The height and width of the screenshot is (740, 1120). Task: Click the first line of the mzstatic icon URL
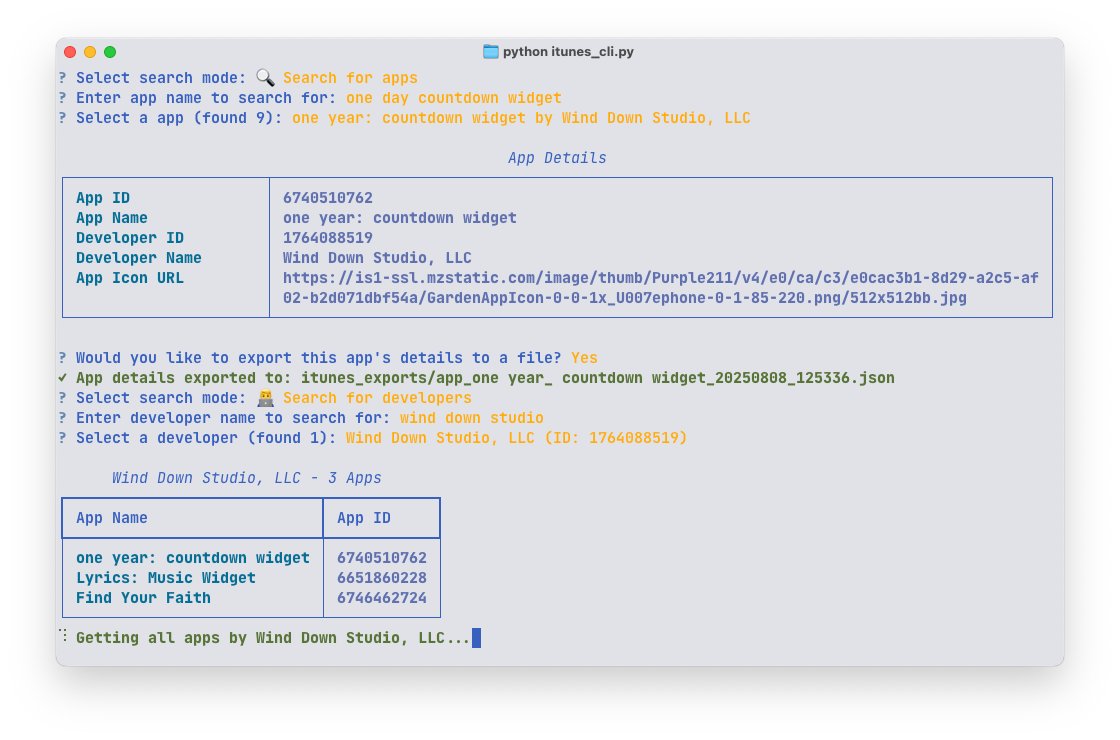click(x=661, y=278)
